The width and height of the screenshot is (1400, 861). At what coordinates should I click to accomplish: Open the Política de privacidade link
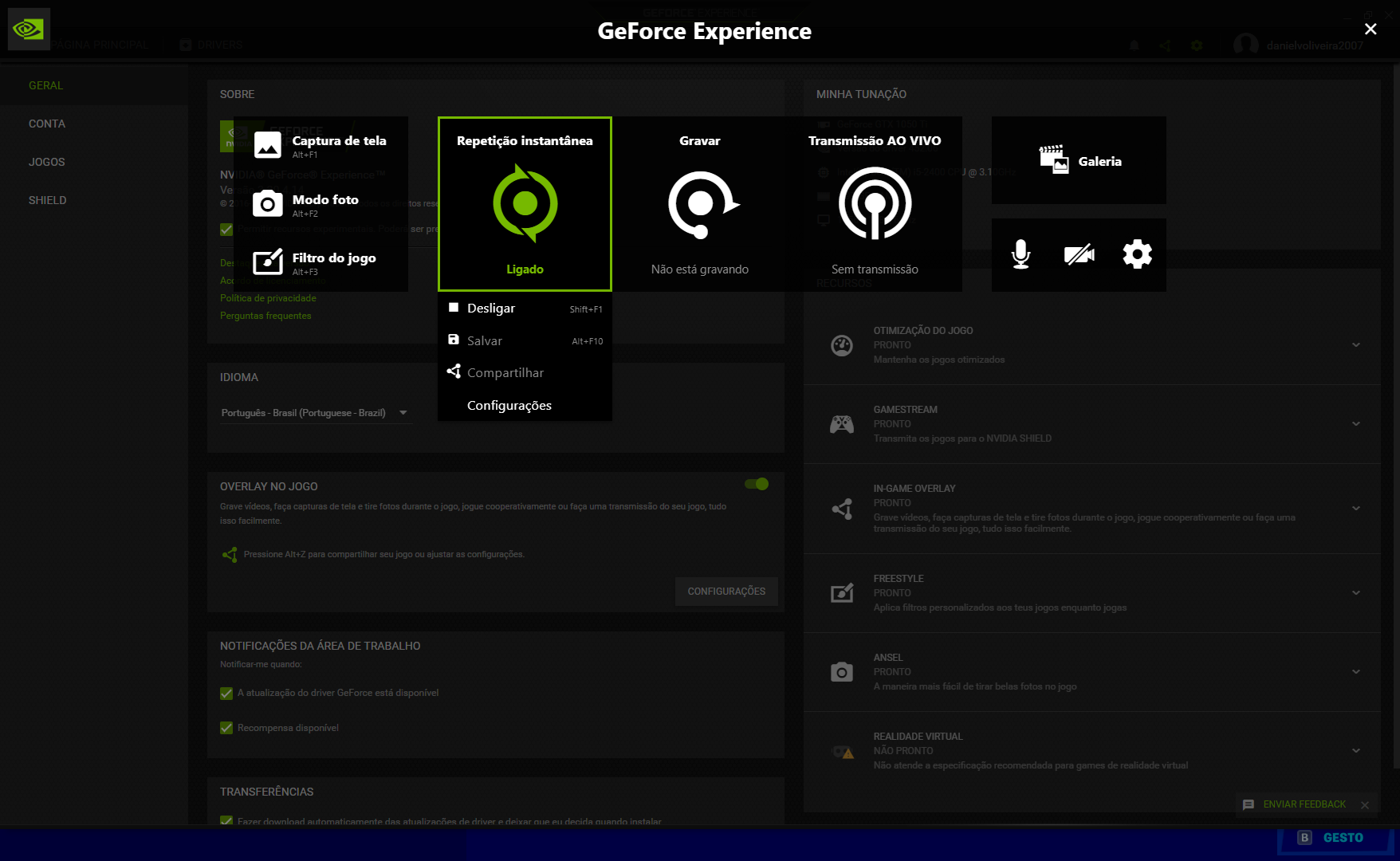tap(268, 298)
